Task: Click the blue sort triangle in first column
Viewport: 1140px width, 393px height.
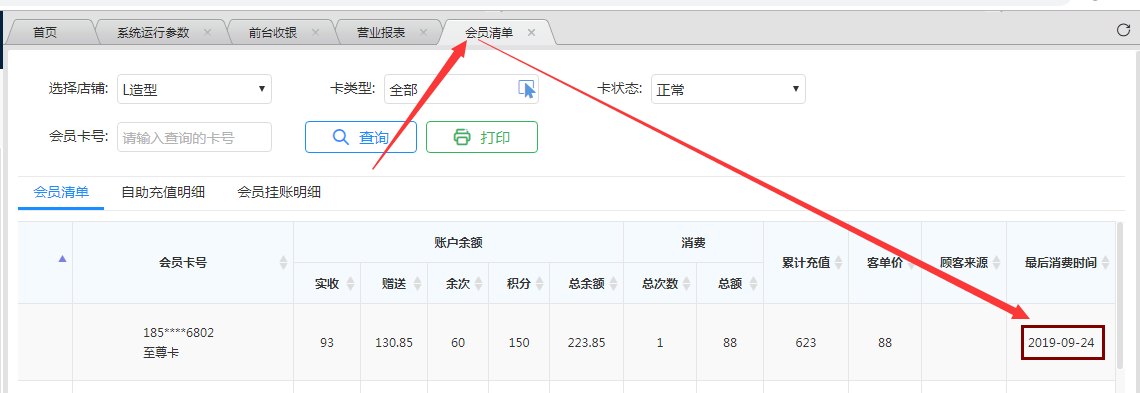Action: (x=63, y=259)
